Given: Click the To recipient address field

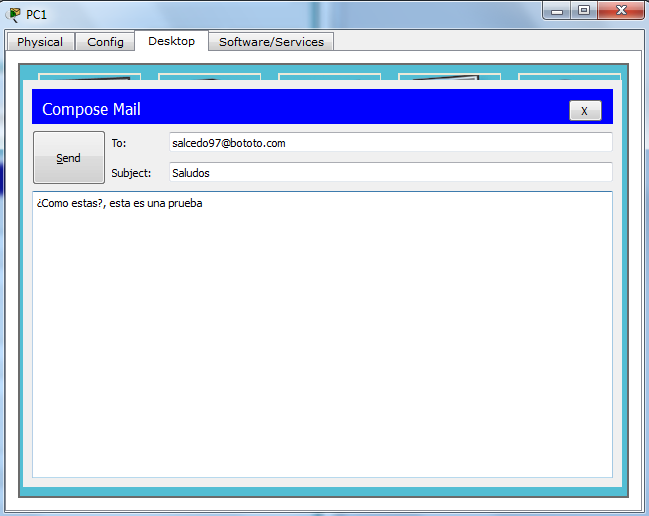Looking at the screenshot, I should [x=389, y=143].
